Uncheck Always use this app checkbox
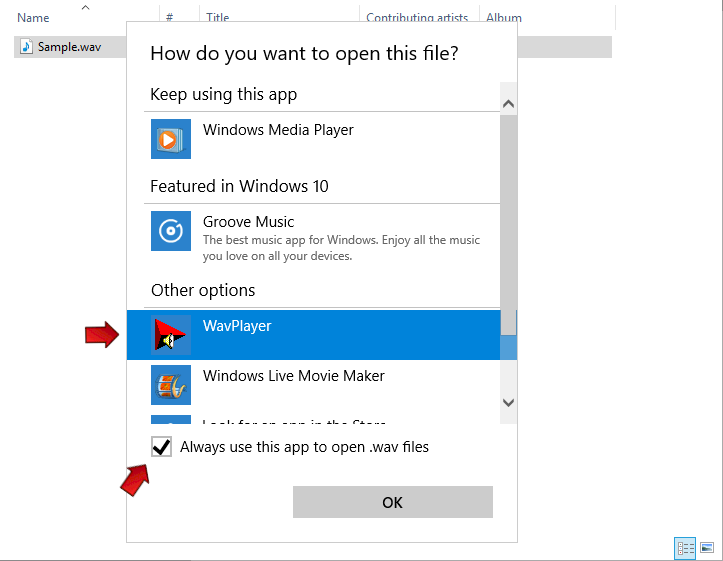This screenshot has height=561, width=723. (161, 447)
